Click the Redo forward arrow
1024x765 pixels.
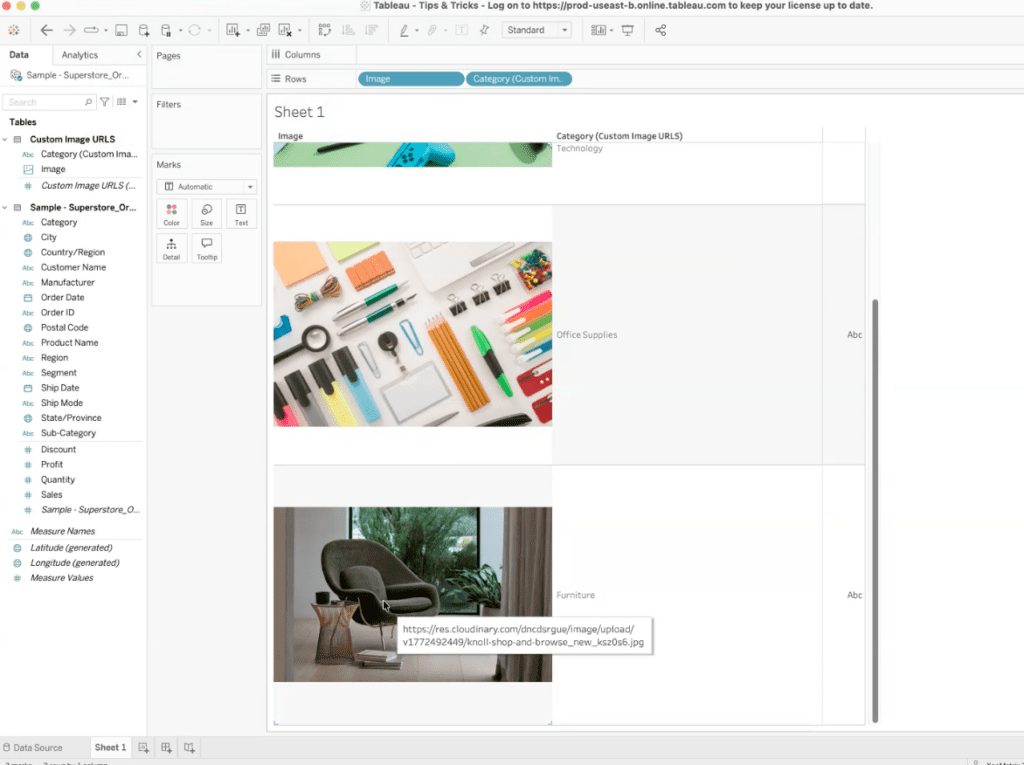point(69,30)
